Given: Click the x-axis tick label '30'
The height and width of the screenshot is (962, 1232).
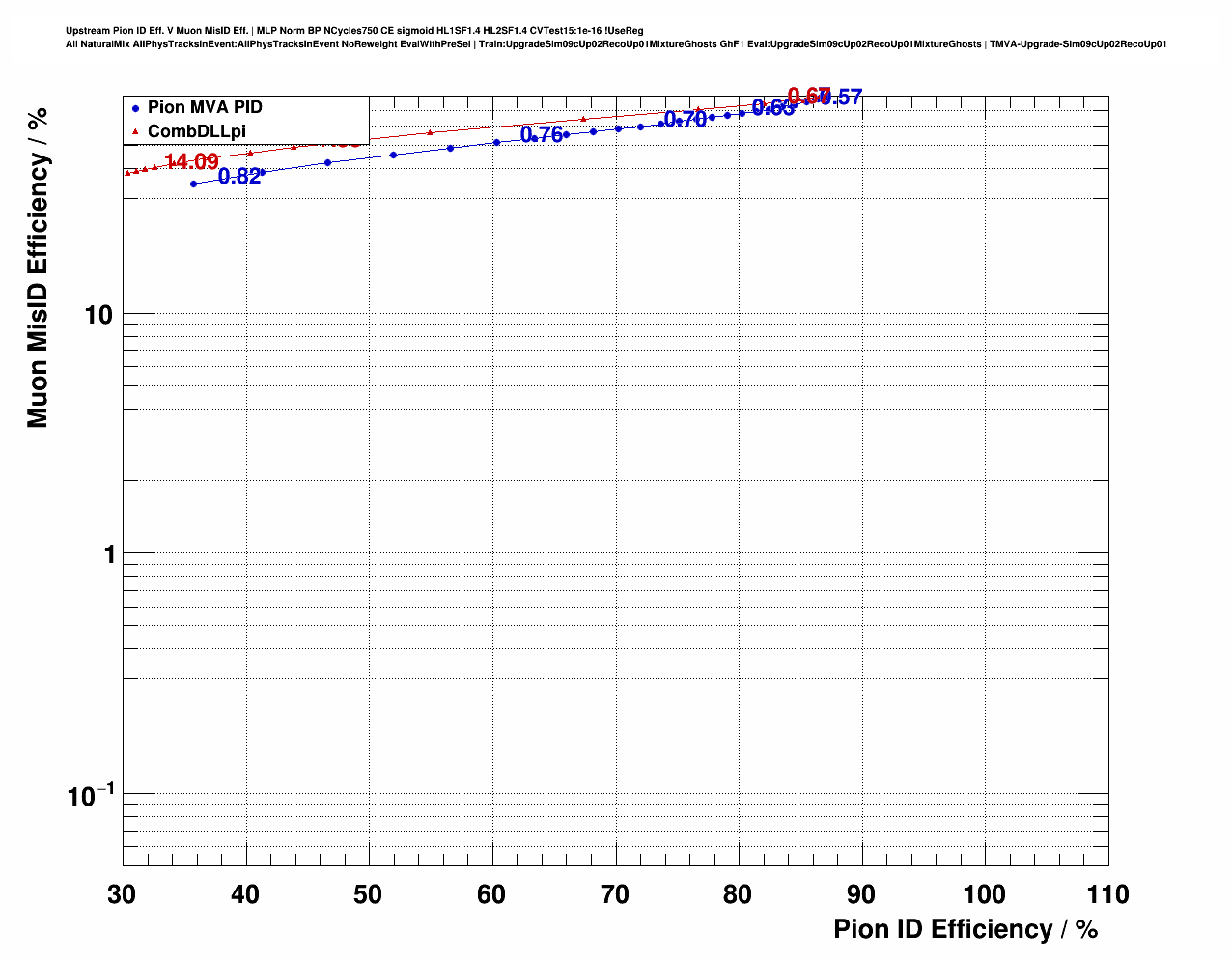Looking at the screenshot, I should 122,895.
